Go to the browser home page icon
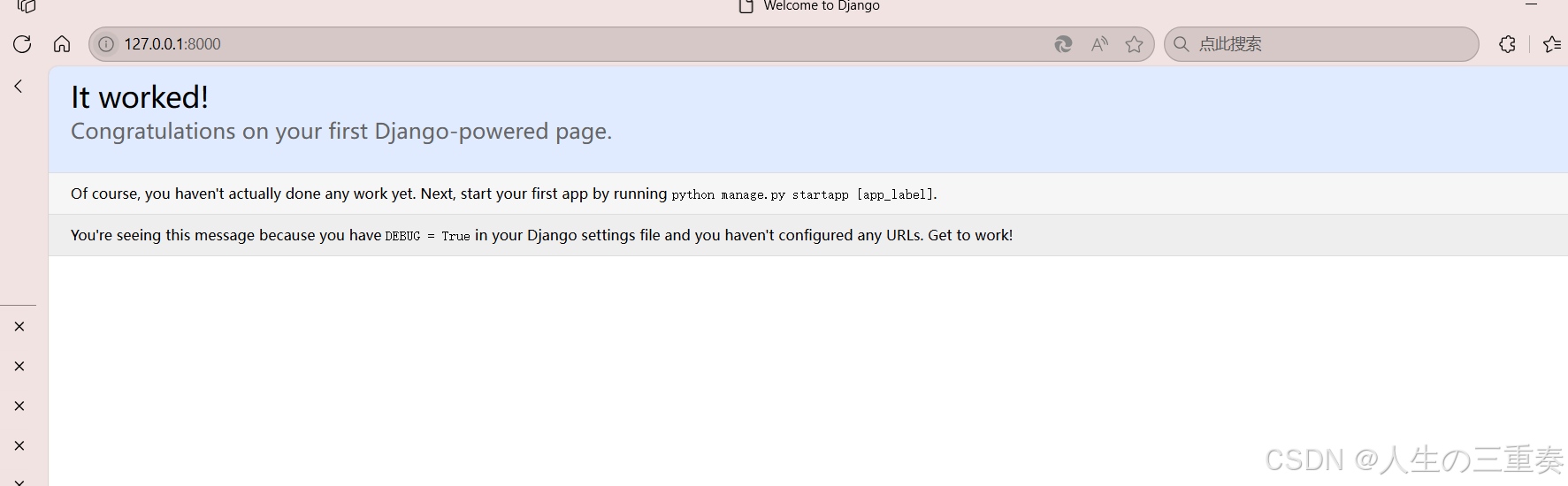1568x486 pixels. [62, 44]
